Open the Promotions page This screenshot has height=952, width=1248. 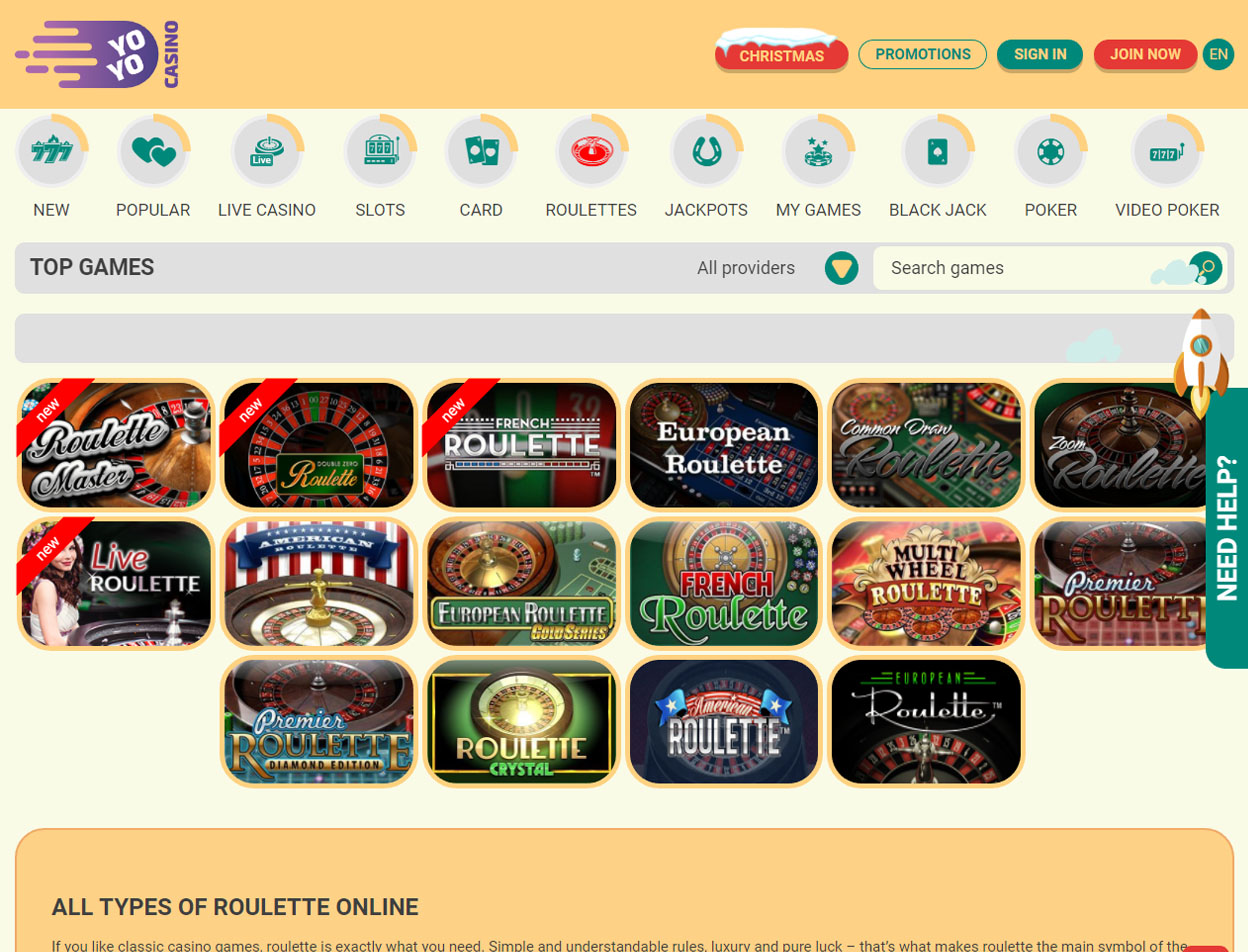click(x=923, y=54)
